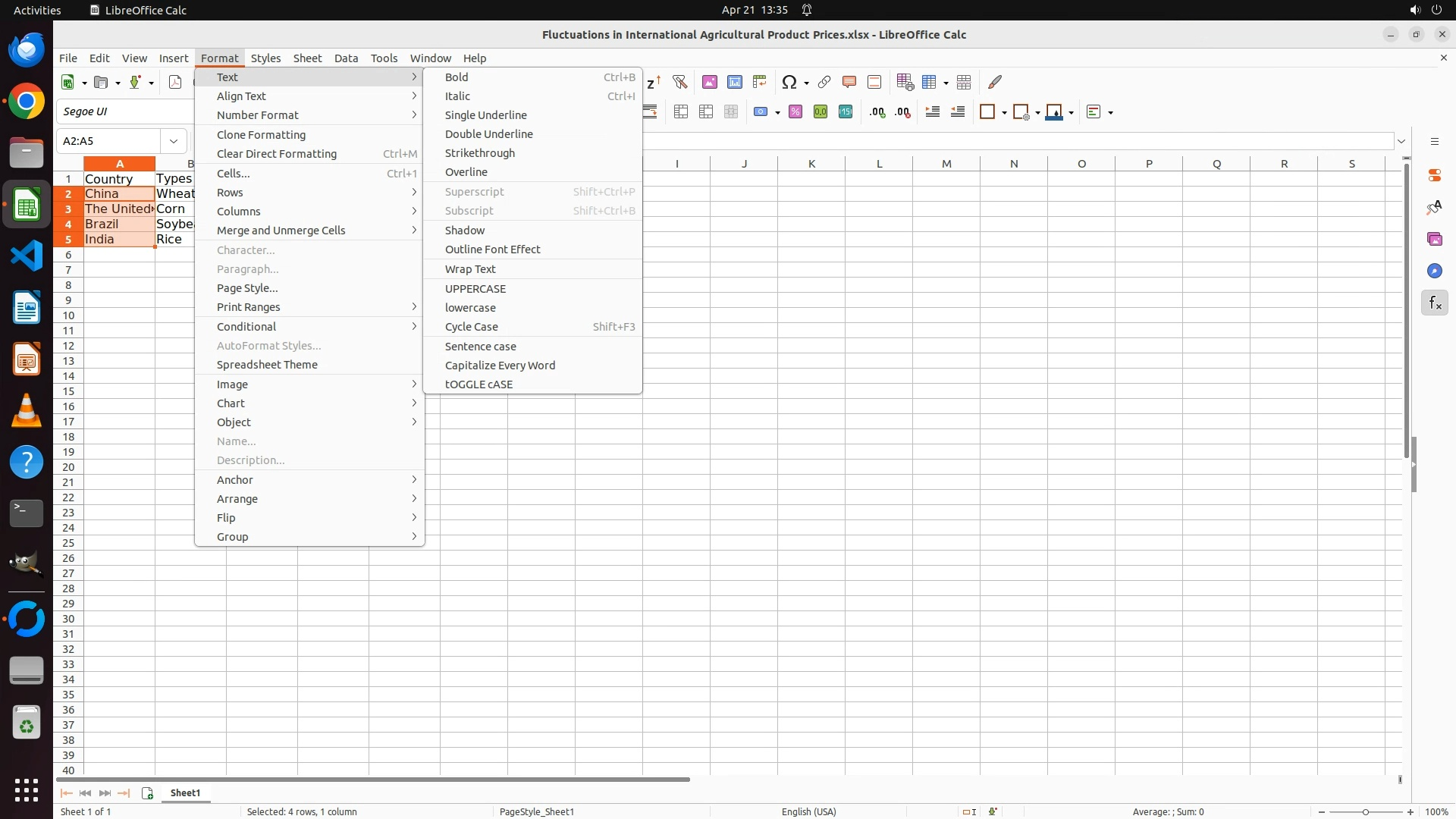Click the Format as Percent icon
The width and height of the screenshot is (1456, 819).
point(795,112)
